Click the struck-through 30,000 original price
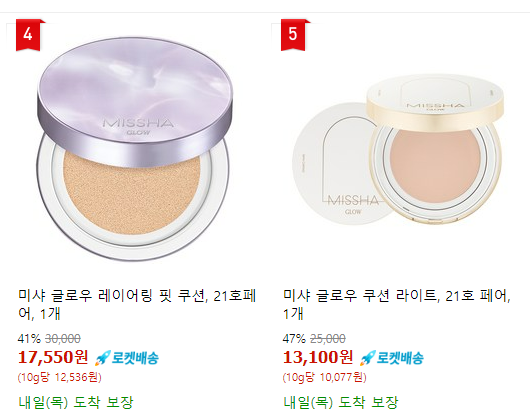 [63, 338]
